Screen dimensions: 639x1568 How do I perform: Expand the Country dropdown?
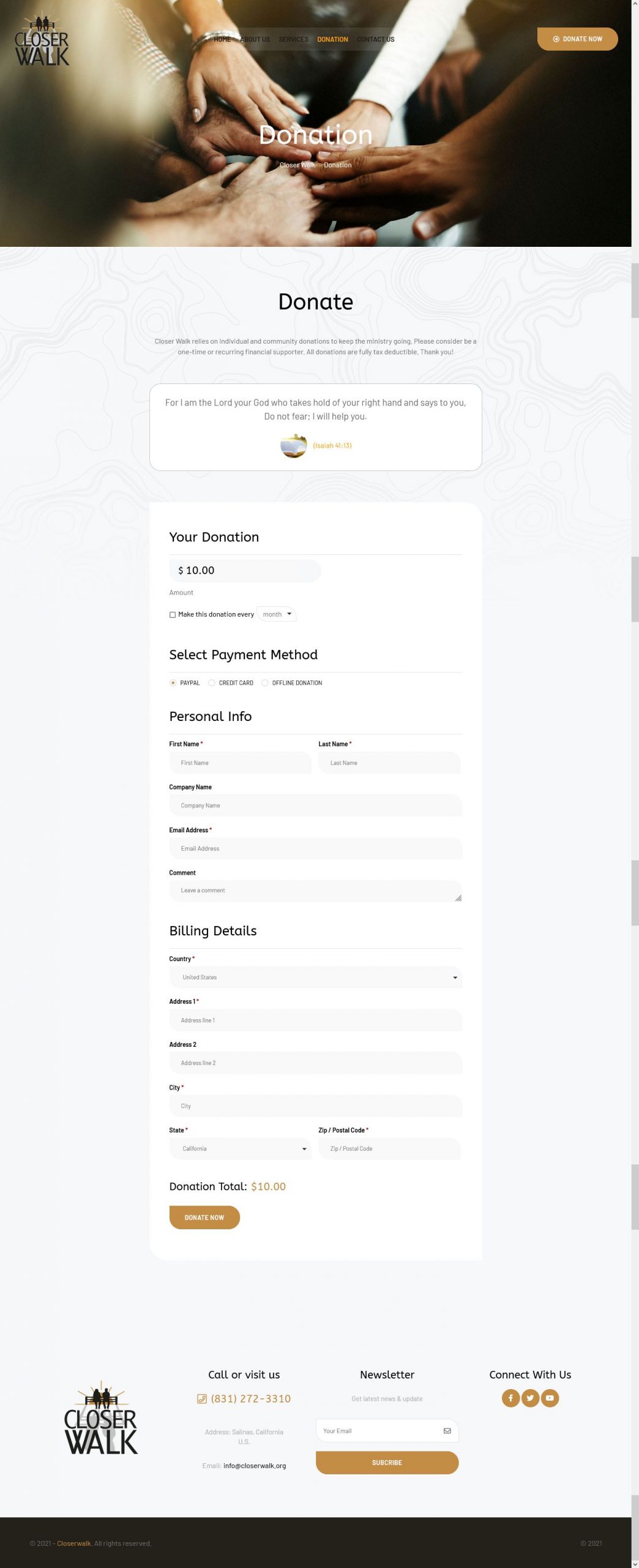click(x=315, y=977)
